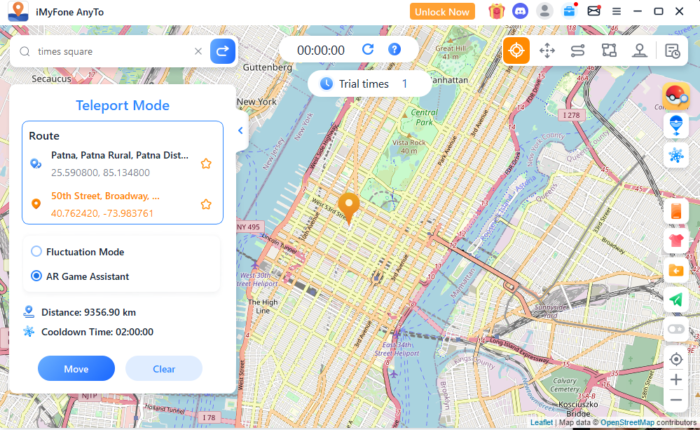Open the blue toolbox icon
Screen dimensions: 700x430
coord(569,11)
